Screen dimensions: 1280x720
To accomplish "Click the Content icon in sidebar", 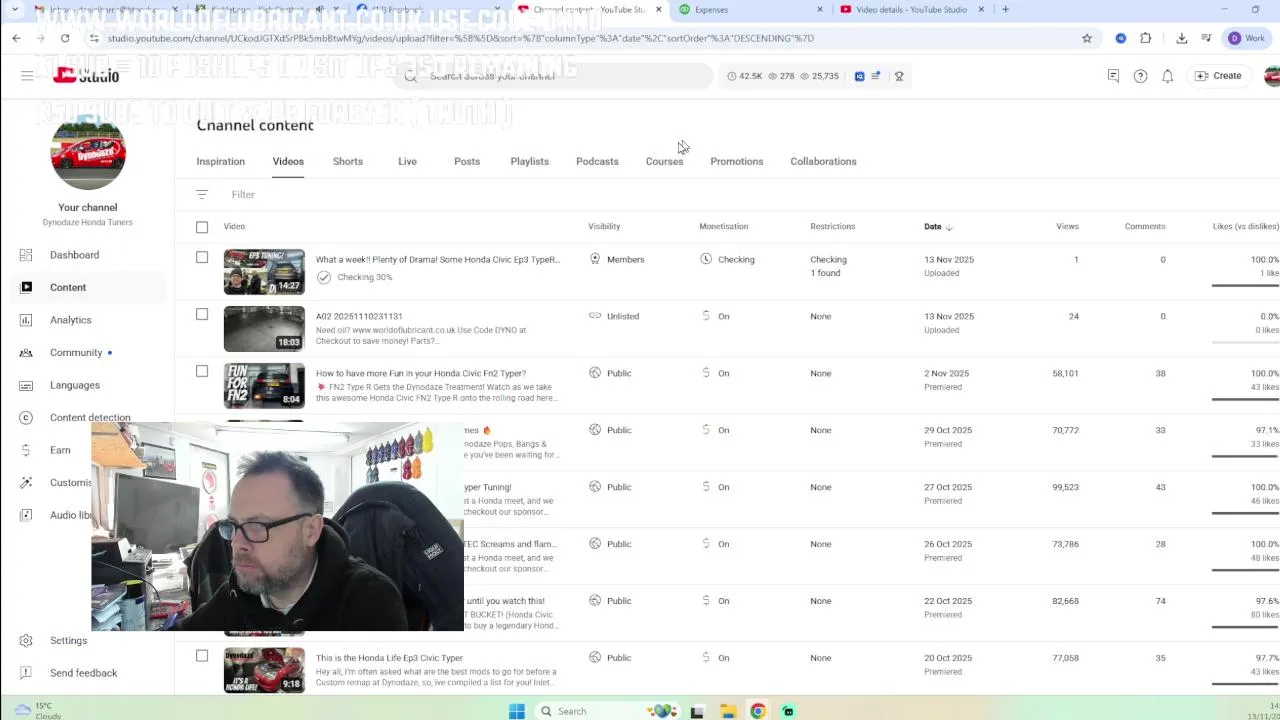I will coord(26,287).
